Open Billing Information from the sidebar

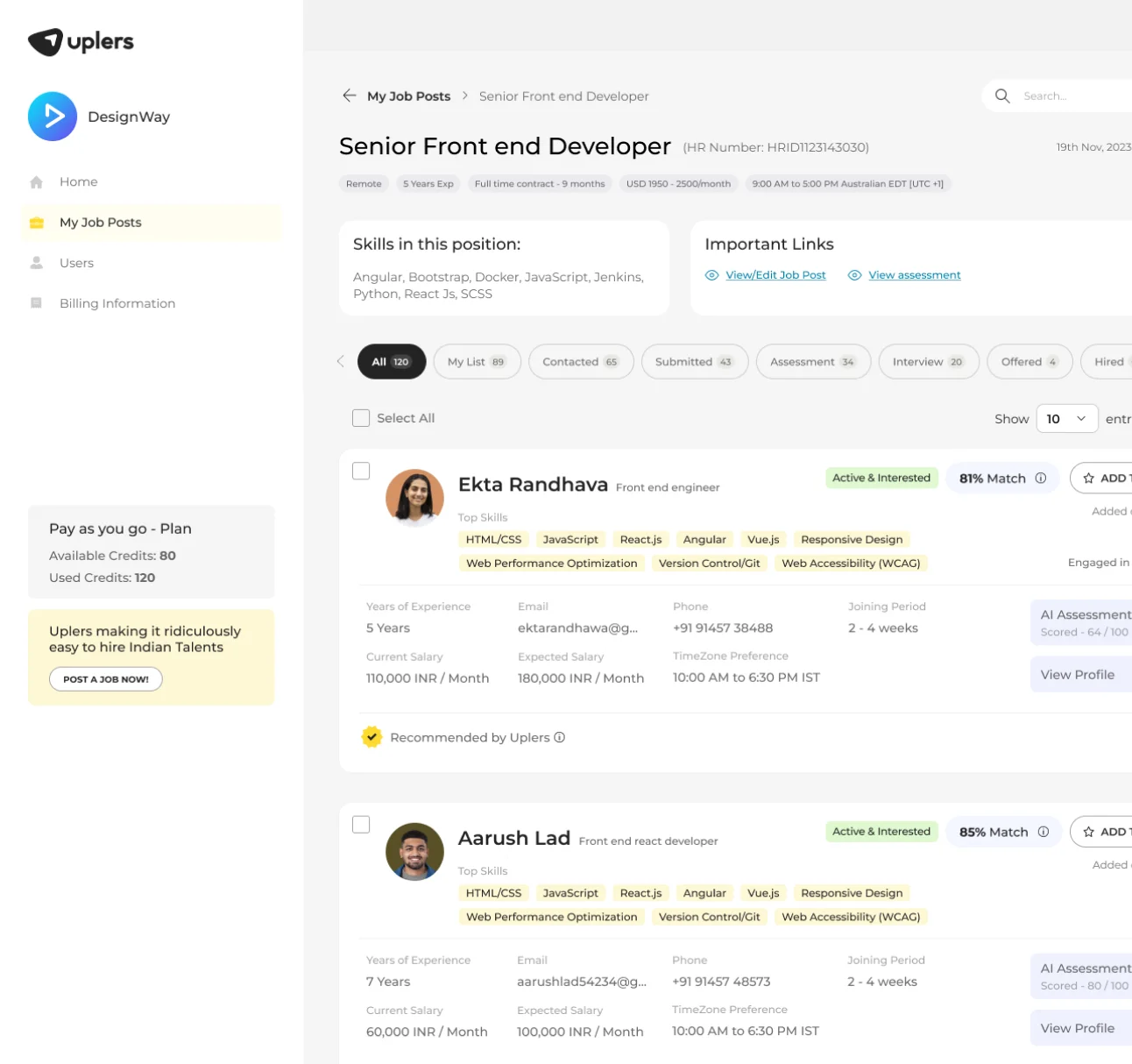(116, 302)
